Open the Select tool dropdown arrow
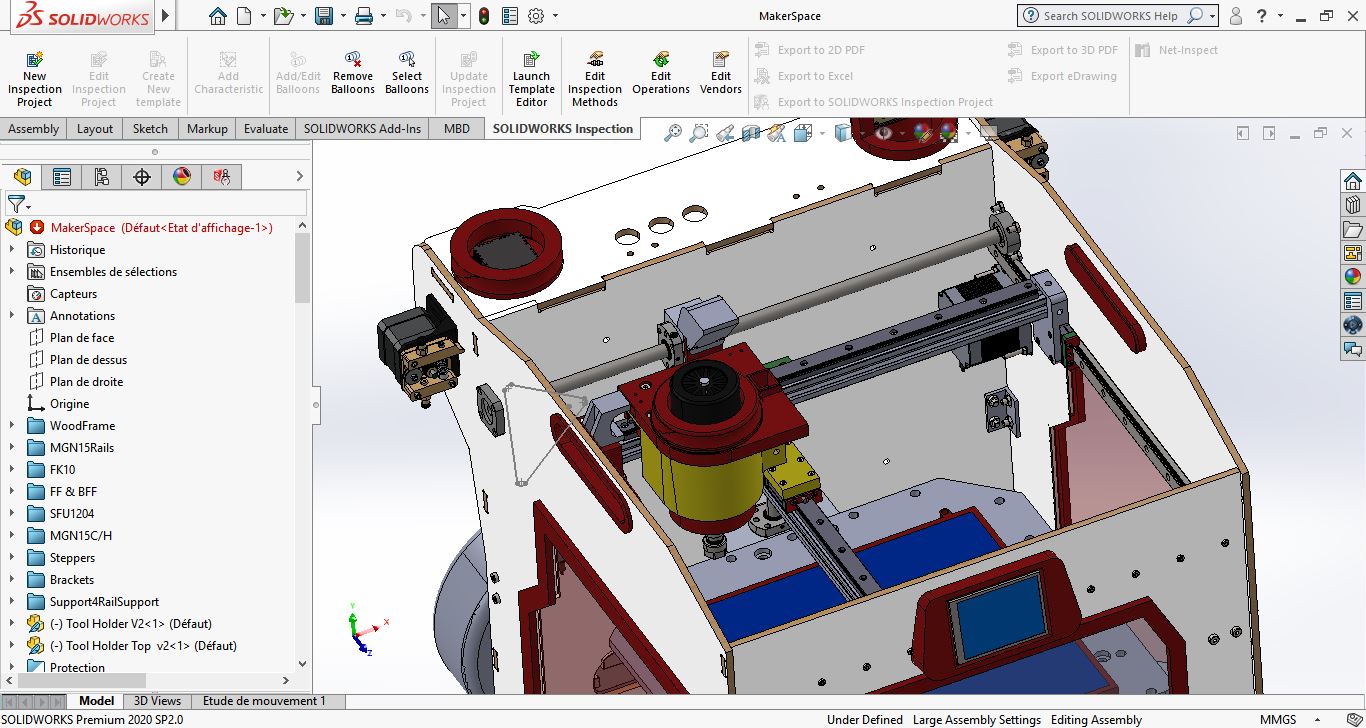Viewport: 1366px width, 728px height. 463,16
